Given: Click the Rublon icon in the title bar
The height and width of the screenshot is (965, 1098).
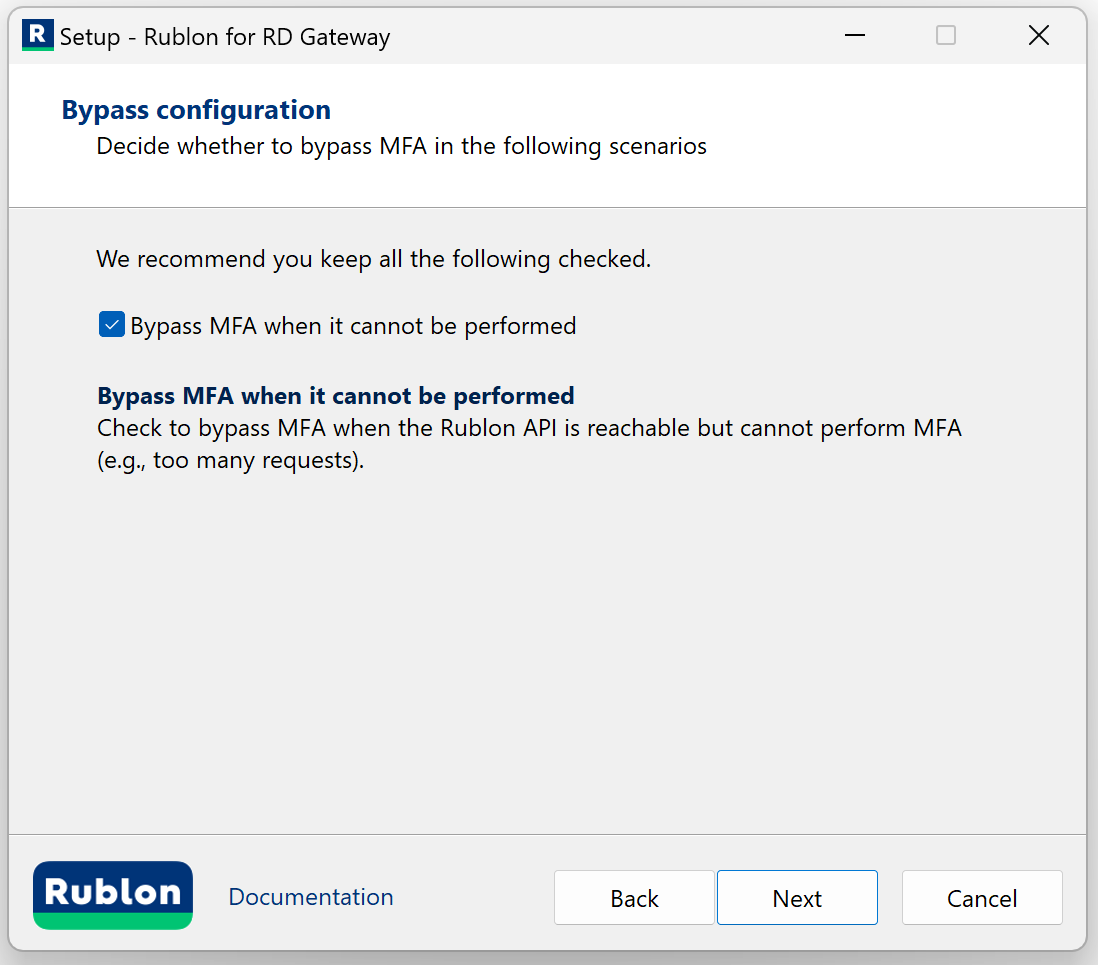Looking at the screenshot, I should coord(37,36).
